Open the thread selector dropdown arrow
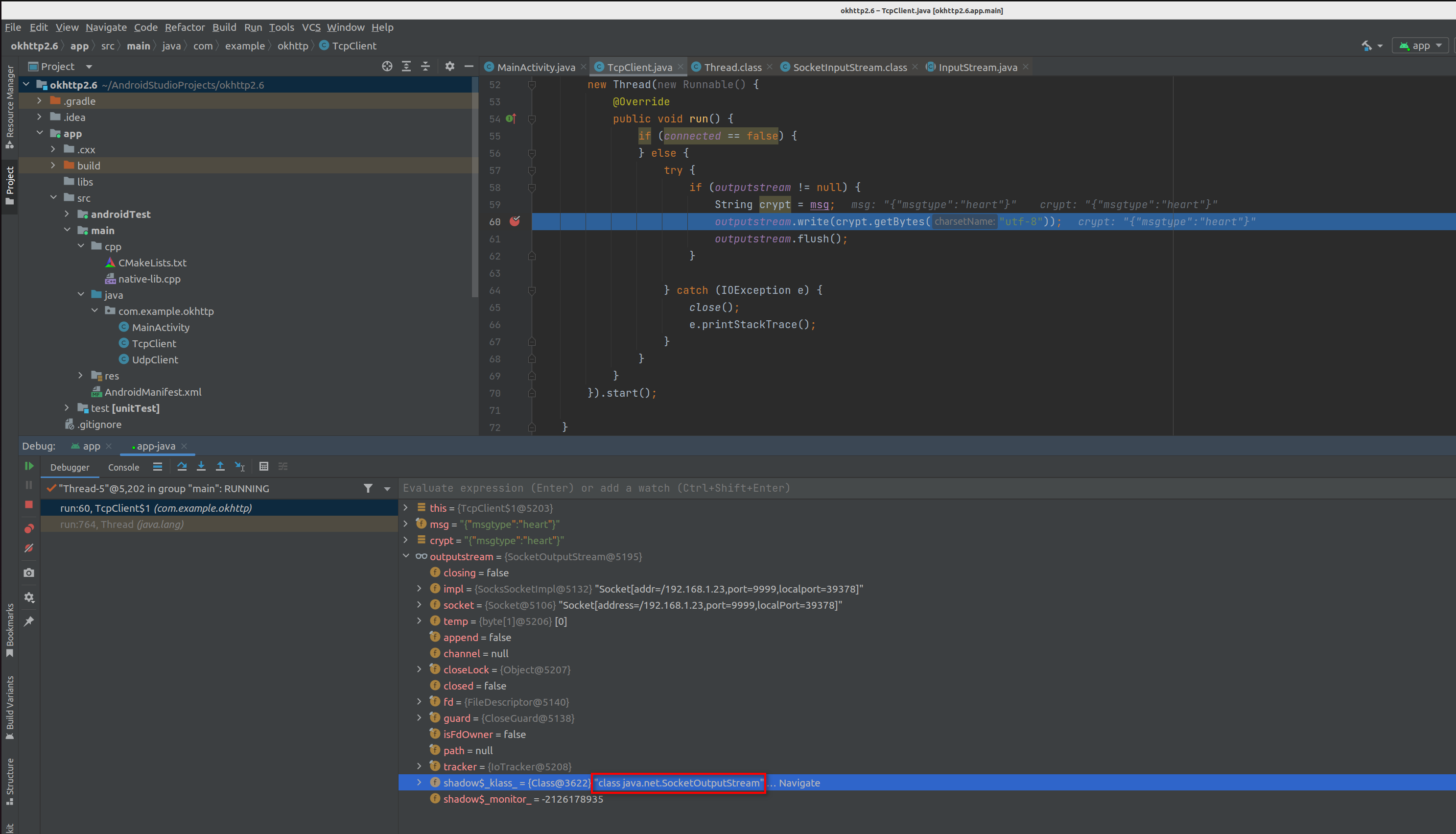Viewport: 1456px width, 834px height. tap(387, 489)
